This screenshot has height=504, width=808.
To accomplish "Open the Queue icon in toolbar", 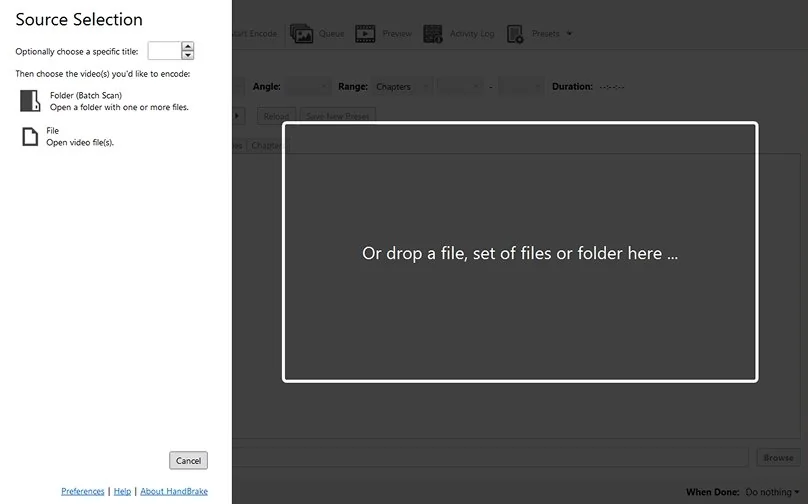I will (301, 33).
